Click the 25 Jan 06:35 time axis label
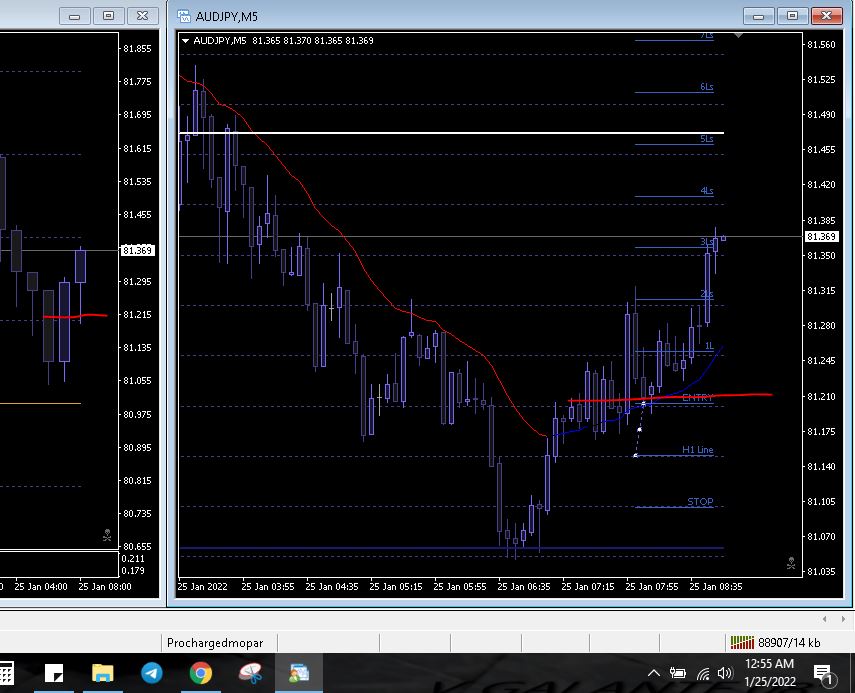The width and height of the screenshot is (855, 693). click(523, 587)
